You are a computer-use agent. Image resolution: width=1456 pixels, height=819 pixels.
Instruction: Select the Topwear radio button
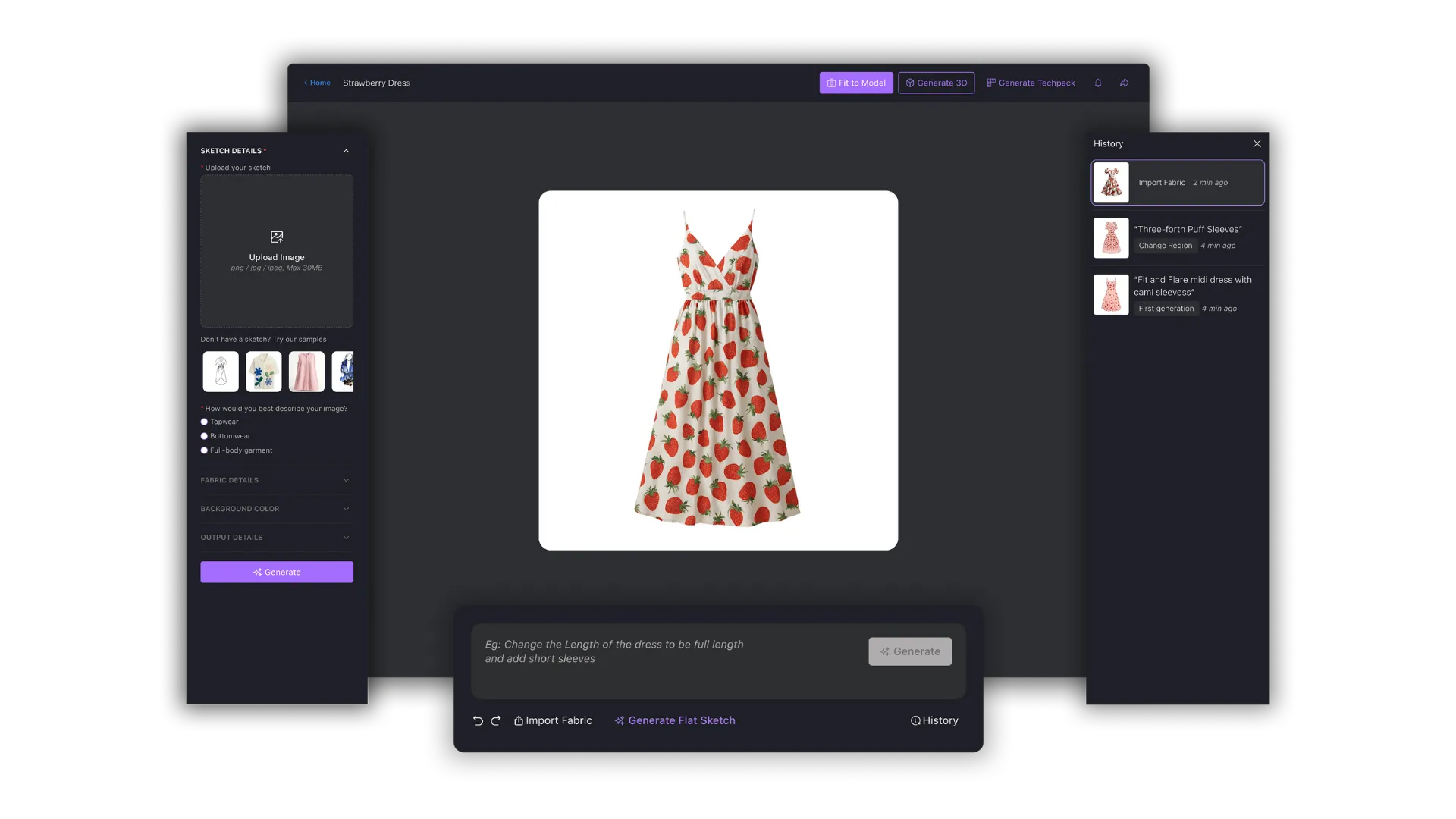(204, 422)
